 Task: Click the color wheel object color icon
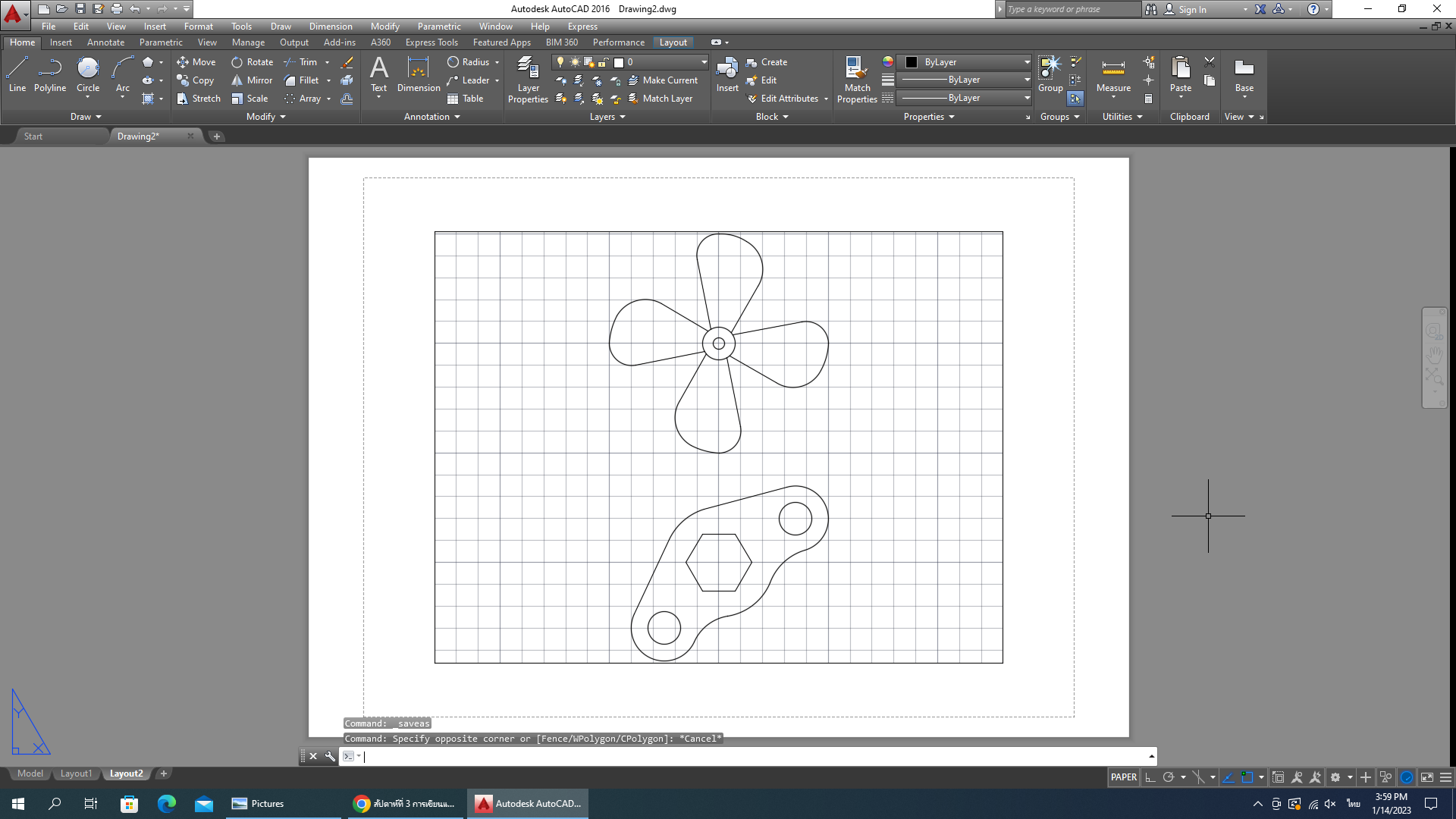(887, 61)
